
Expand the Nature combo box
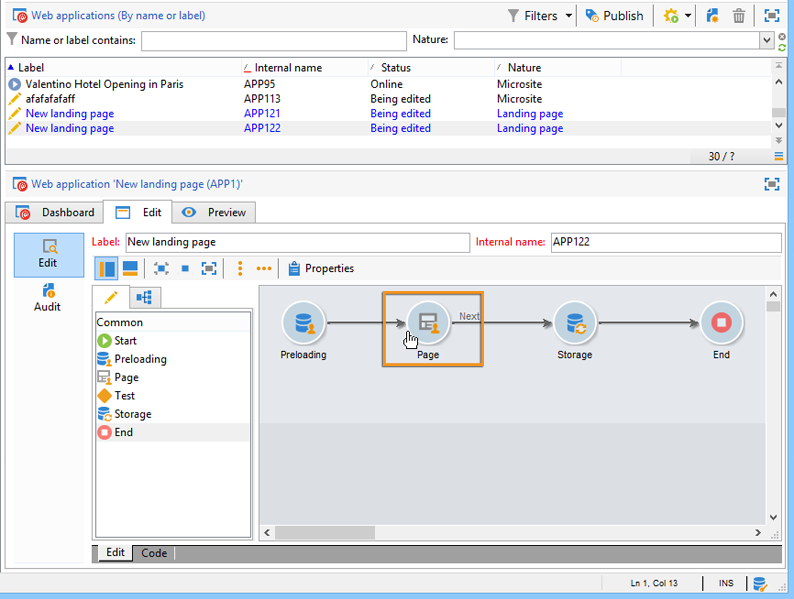tap(766, 40)
